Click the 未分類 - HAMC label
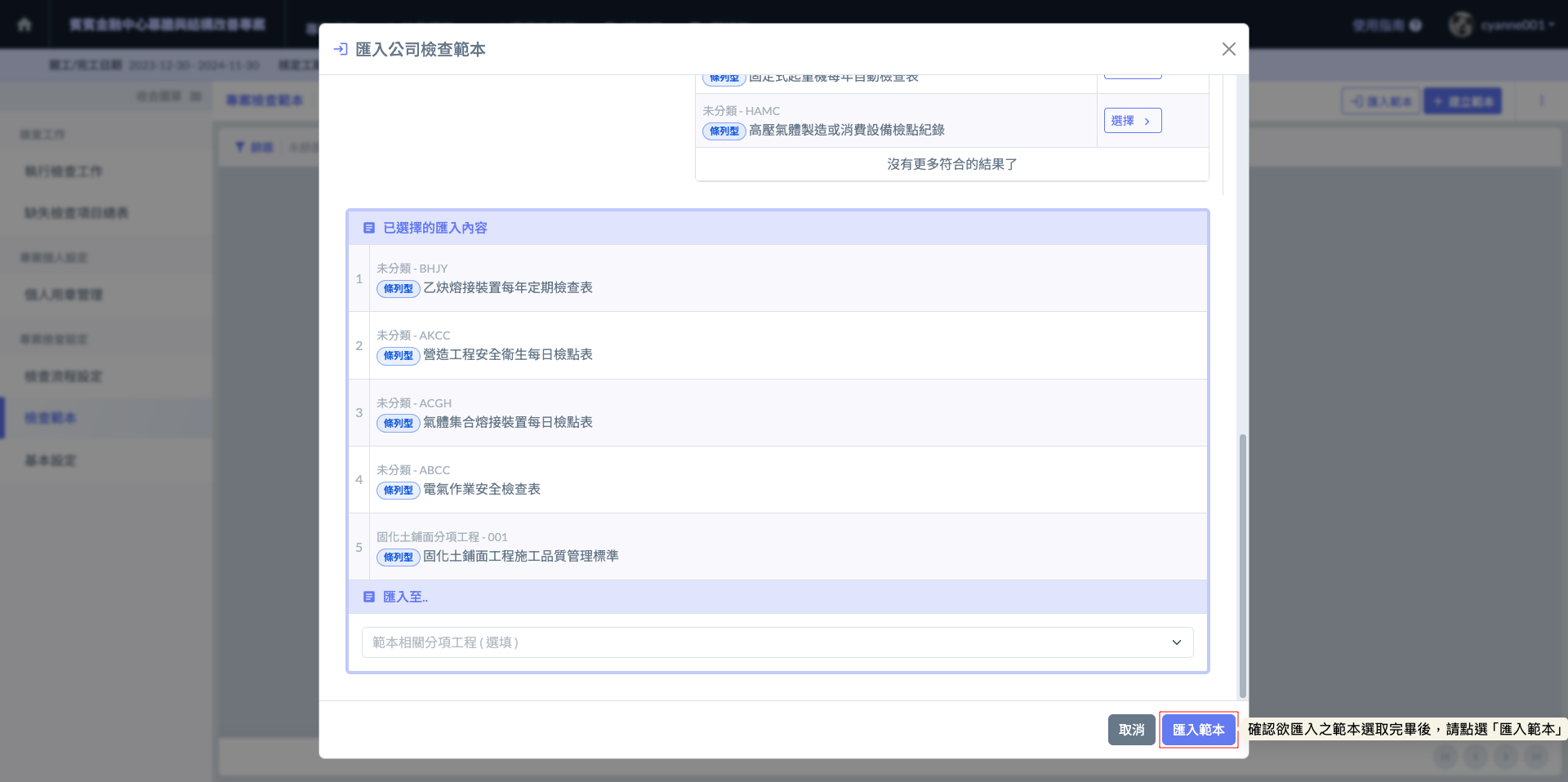This screenshot has height=782, width=1568. (742, 111)
